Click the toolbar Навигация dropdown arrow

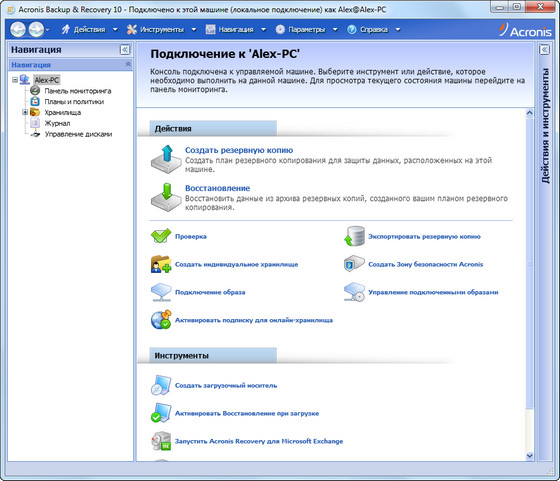tap(263, 30)
